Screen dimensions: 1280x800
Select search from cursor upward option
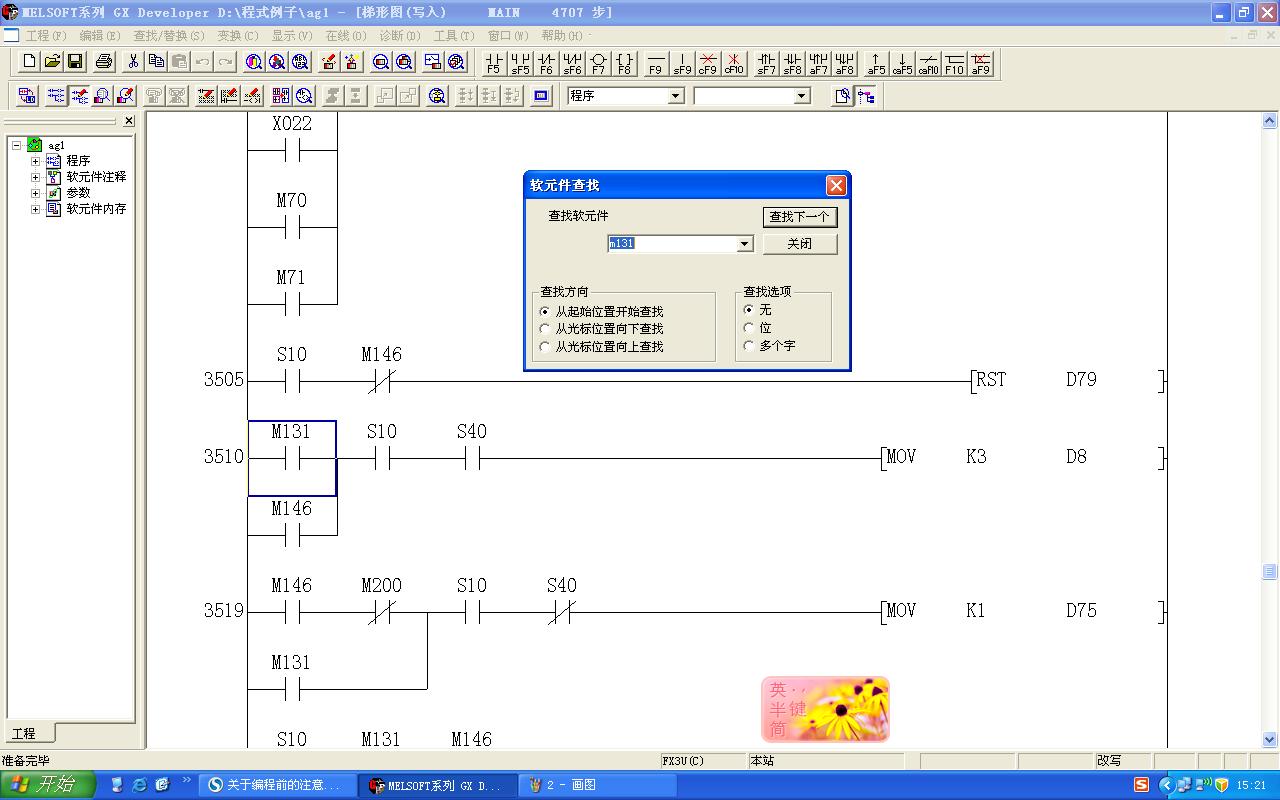point(545,347)
